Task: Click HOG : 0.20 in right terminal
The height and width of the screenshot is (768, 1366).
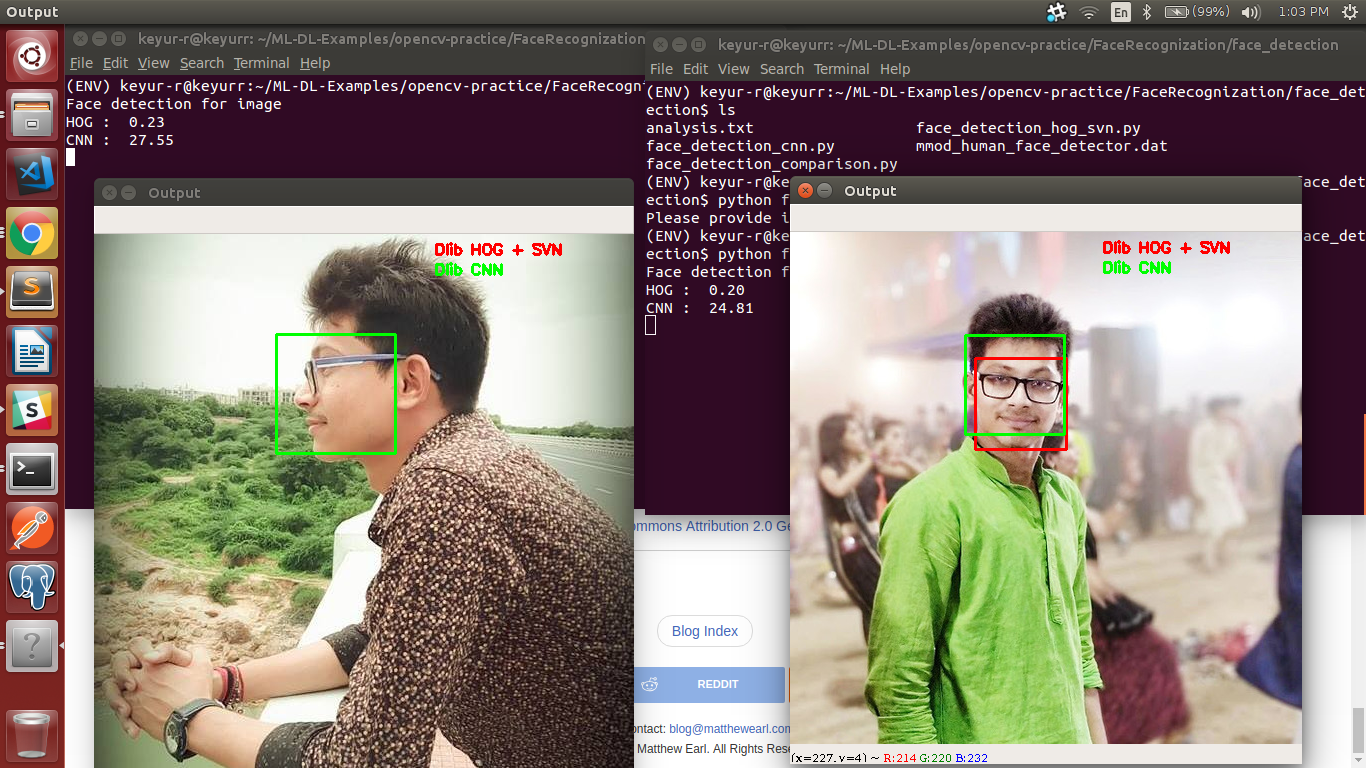Action: click(695, 290)
